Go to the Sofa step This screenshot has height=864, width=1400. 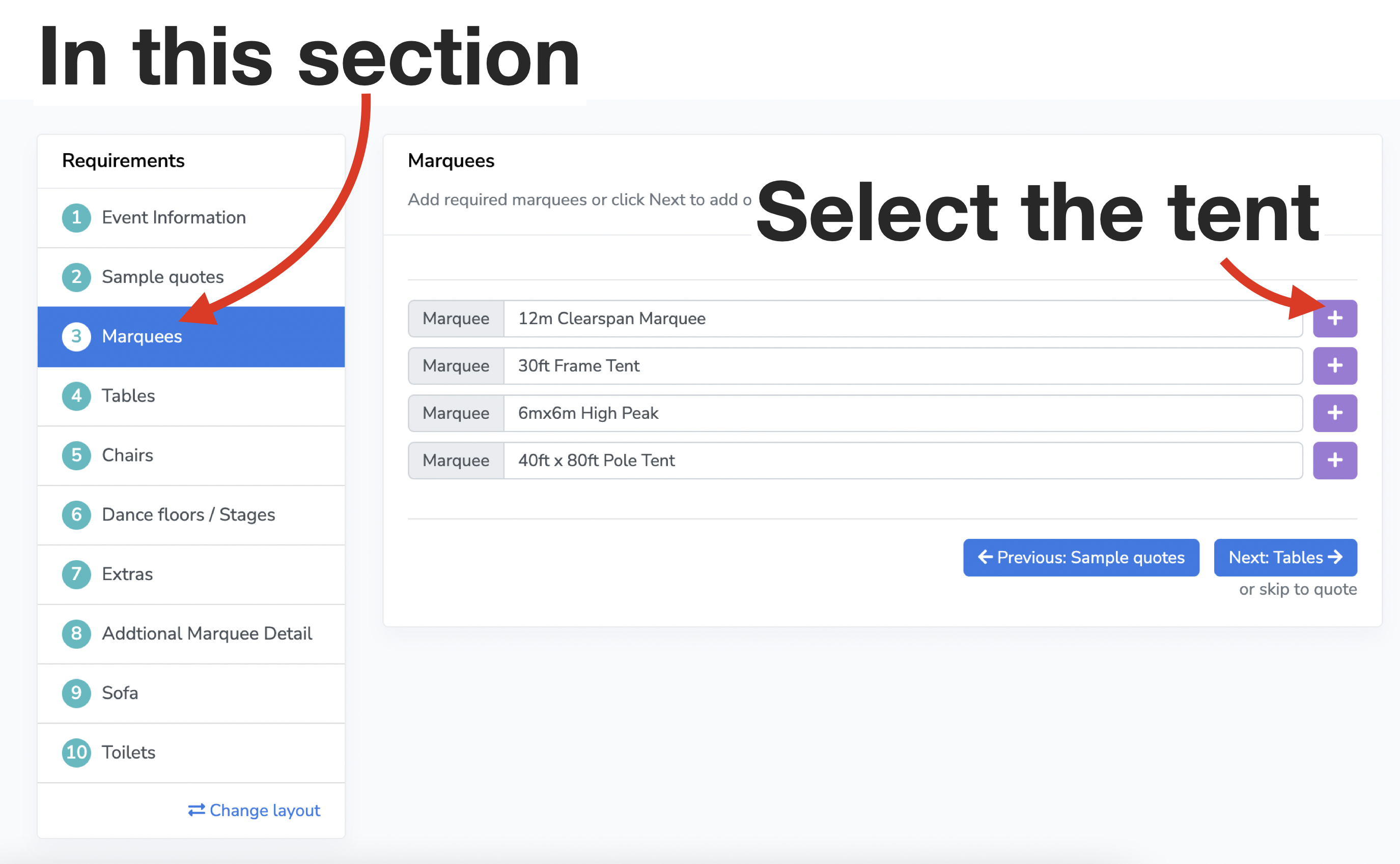[x=191, y=693]
